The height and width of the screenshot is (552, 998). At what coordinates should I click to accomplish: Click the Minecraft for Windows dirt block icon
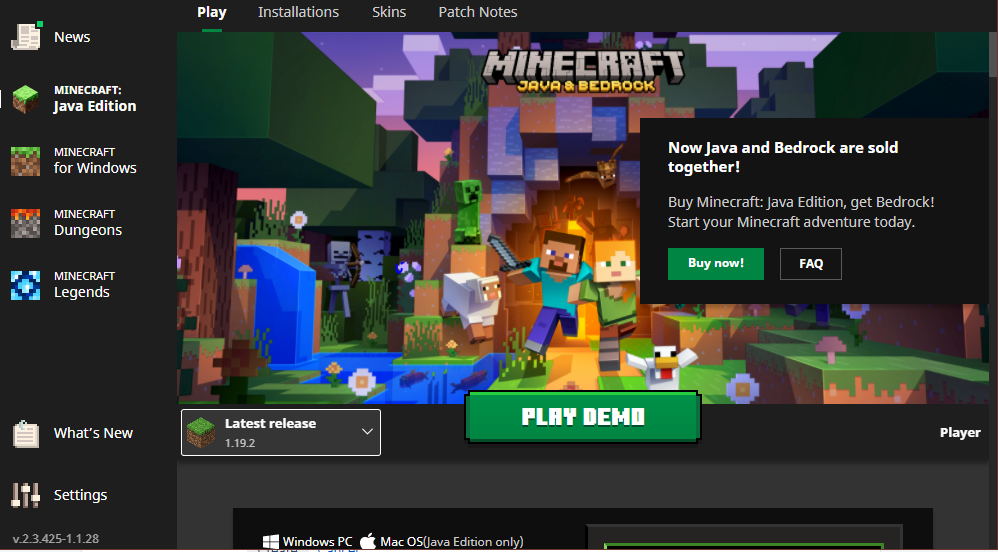25,161
